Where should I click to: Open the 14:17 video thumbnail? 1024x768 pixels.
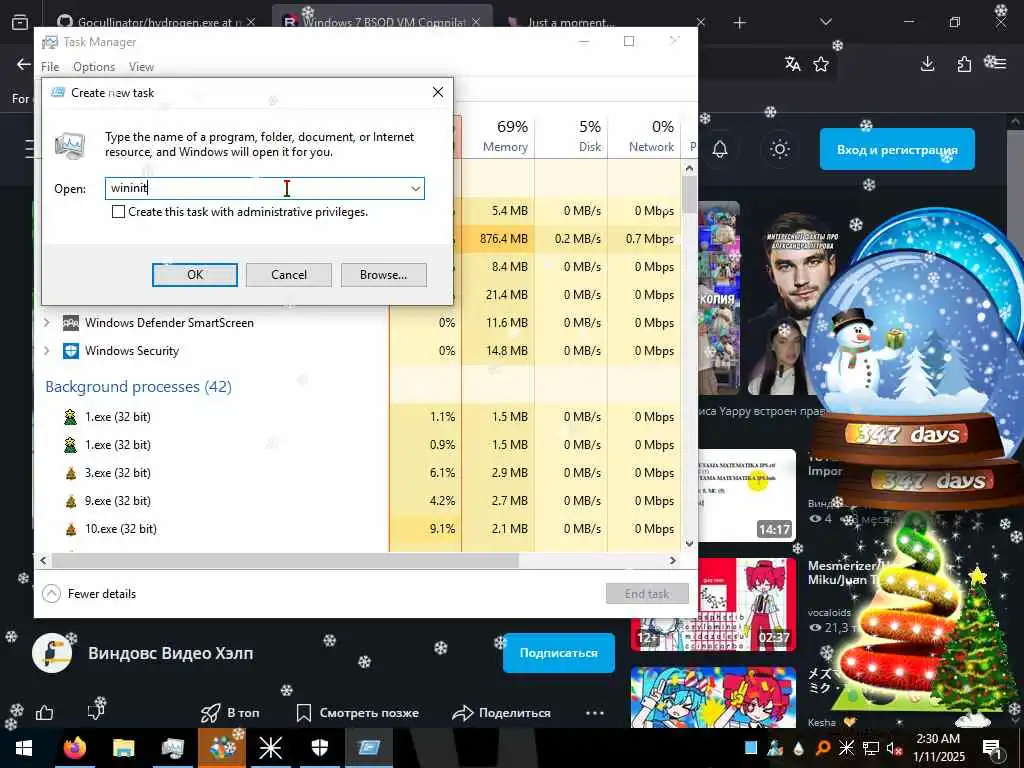[746, 495]
